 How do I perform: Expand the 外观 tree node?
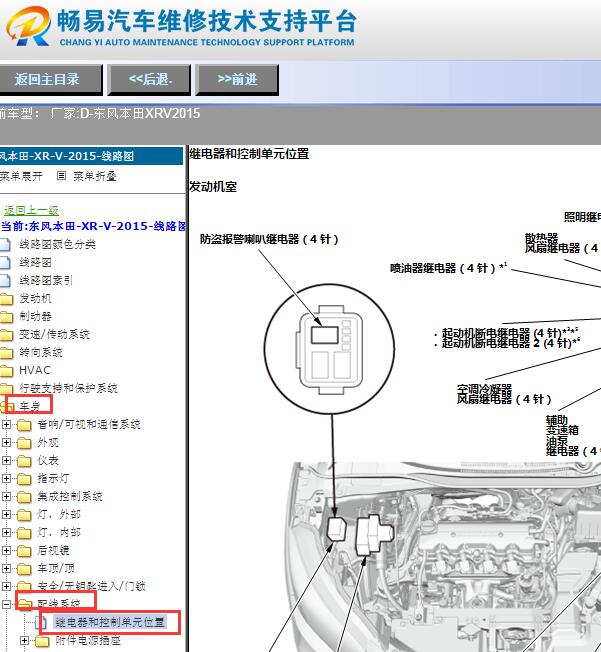click(6, 442)
